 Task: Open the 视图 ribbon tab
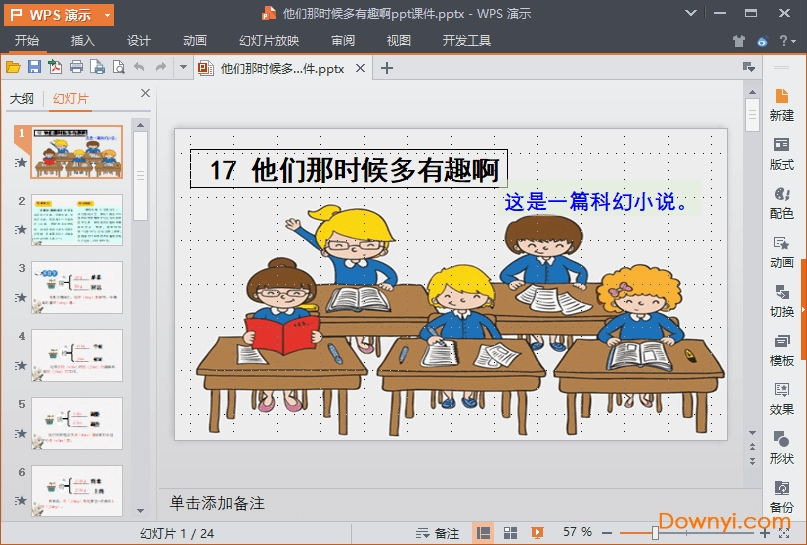(x=398, y=40)
